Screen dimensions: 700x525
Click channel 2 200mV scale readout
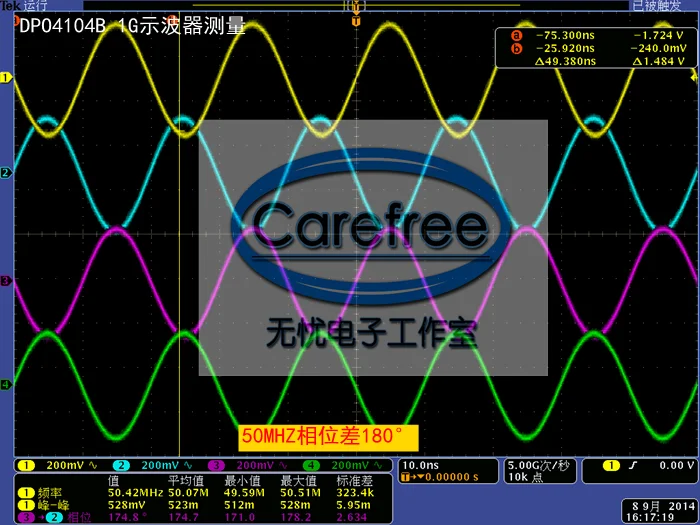tap(160, 466)
